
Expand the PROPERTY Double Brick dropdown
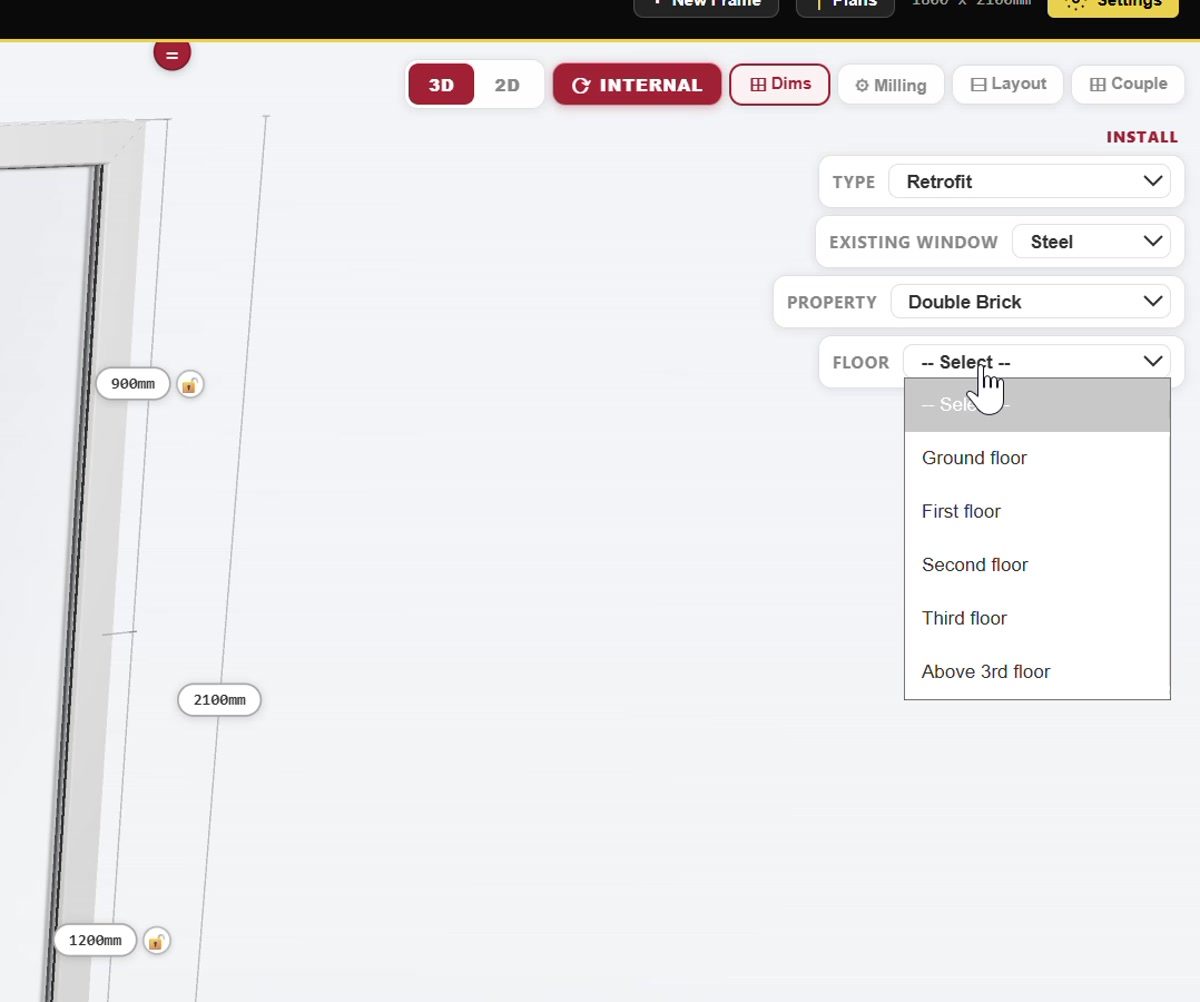[x=1030, y=302]
